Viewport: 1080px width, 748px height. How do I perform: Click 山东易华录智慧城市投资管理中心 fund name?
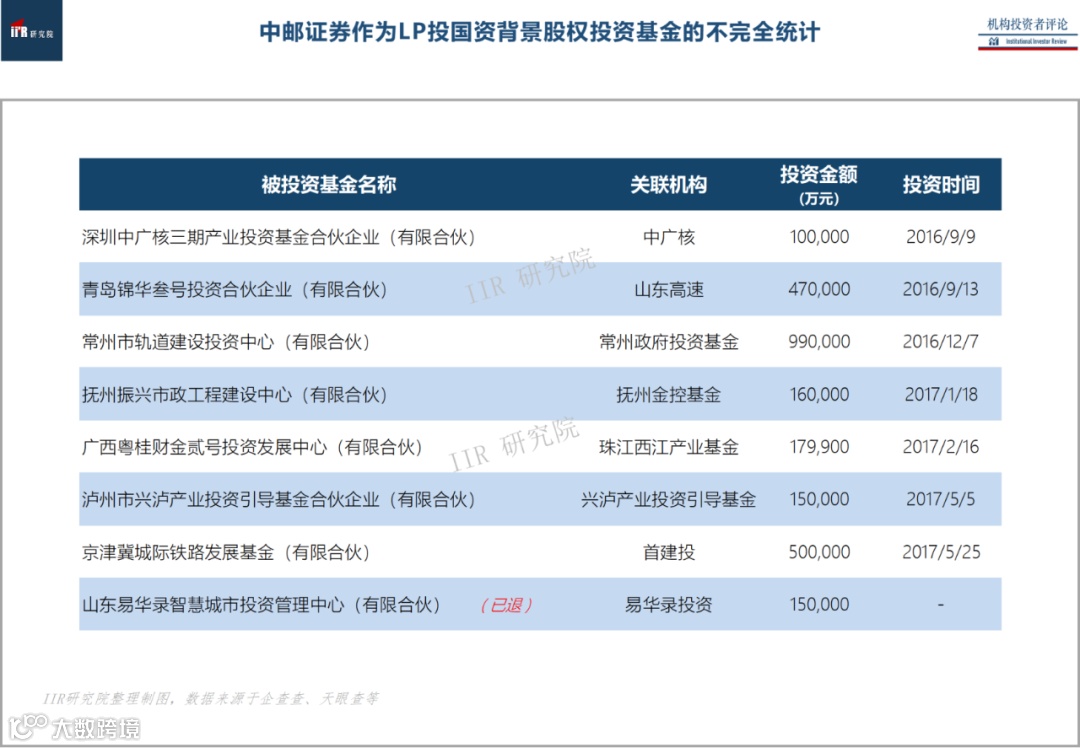[261, 605]
